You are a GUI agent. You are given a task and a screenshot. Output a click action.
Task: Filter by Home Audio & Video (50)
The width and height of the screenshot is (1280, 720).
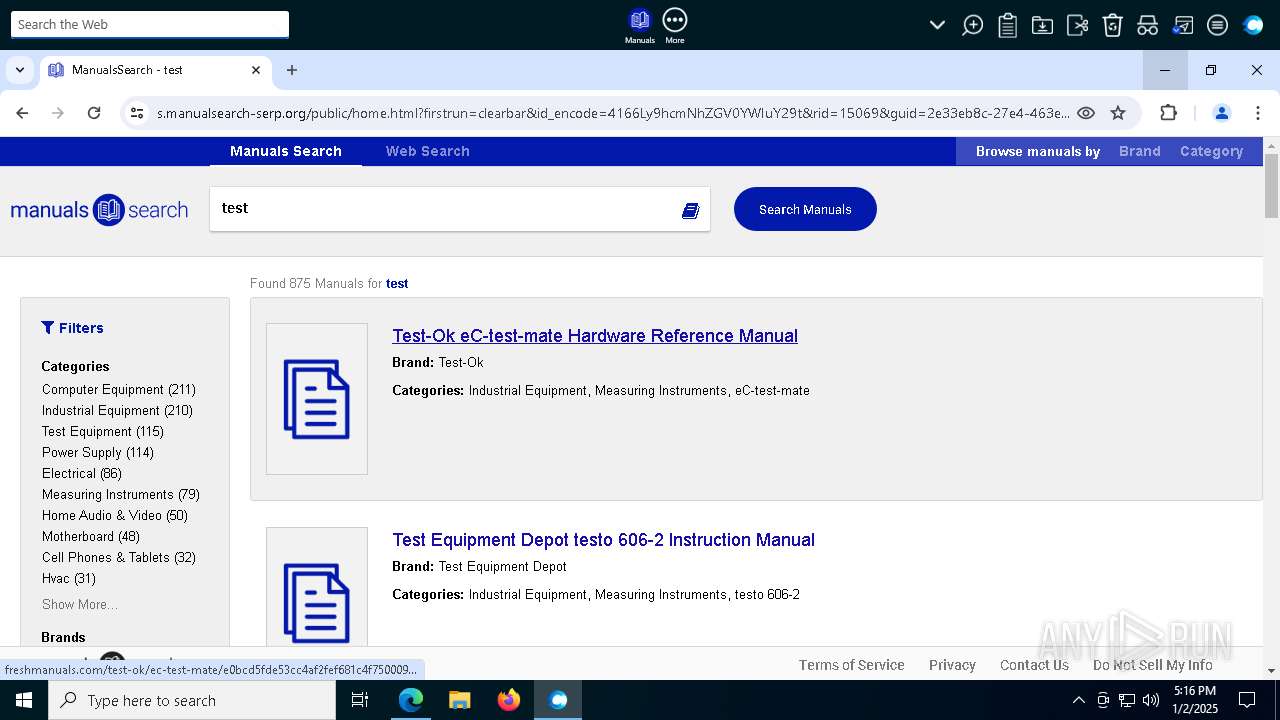(x=115, y=515)
